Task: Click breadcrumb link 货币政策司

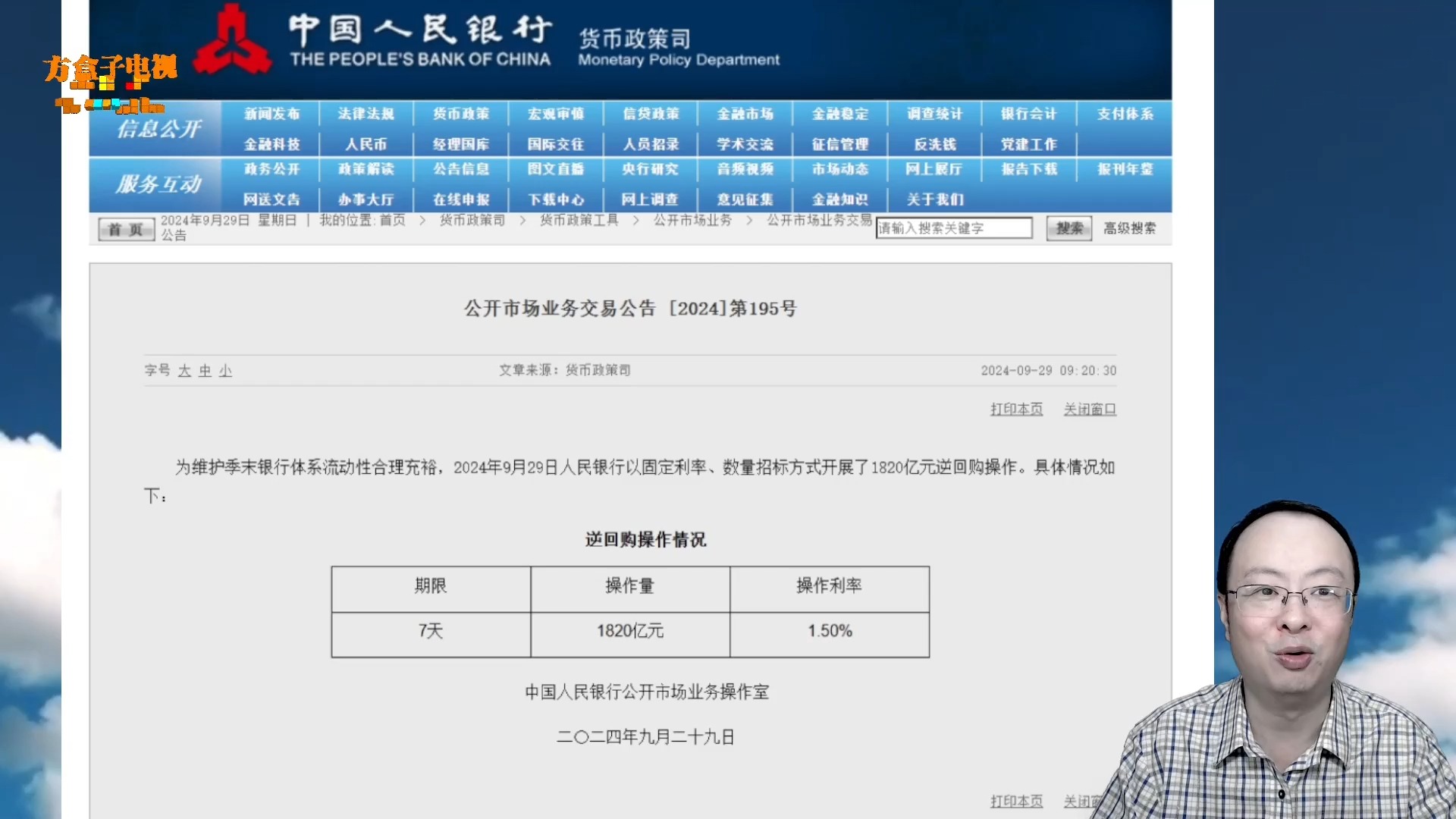Action: point(472,220)
